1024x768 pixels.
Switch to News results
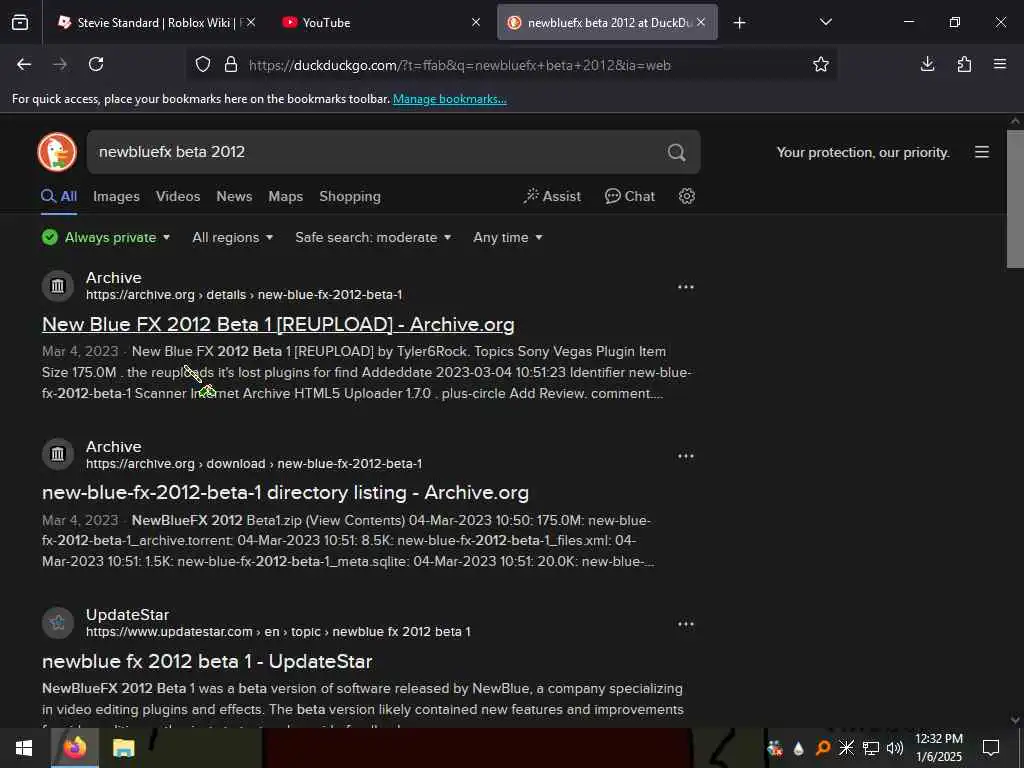click(x=234, y=197)
